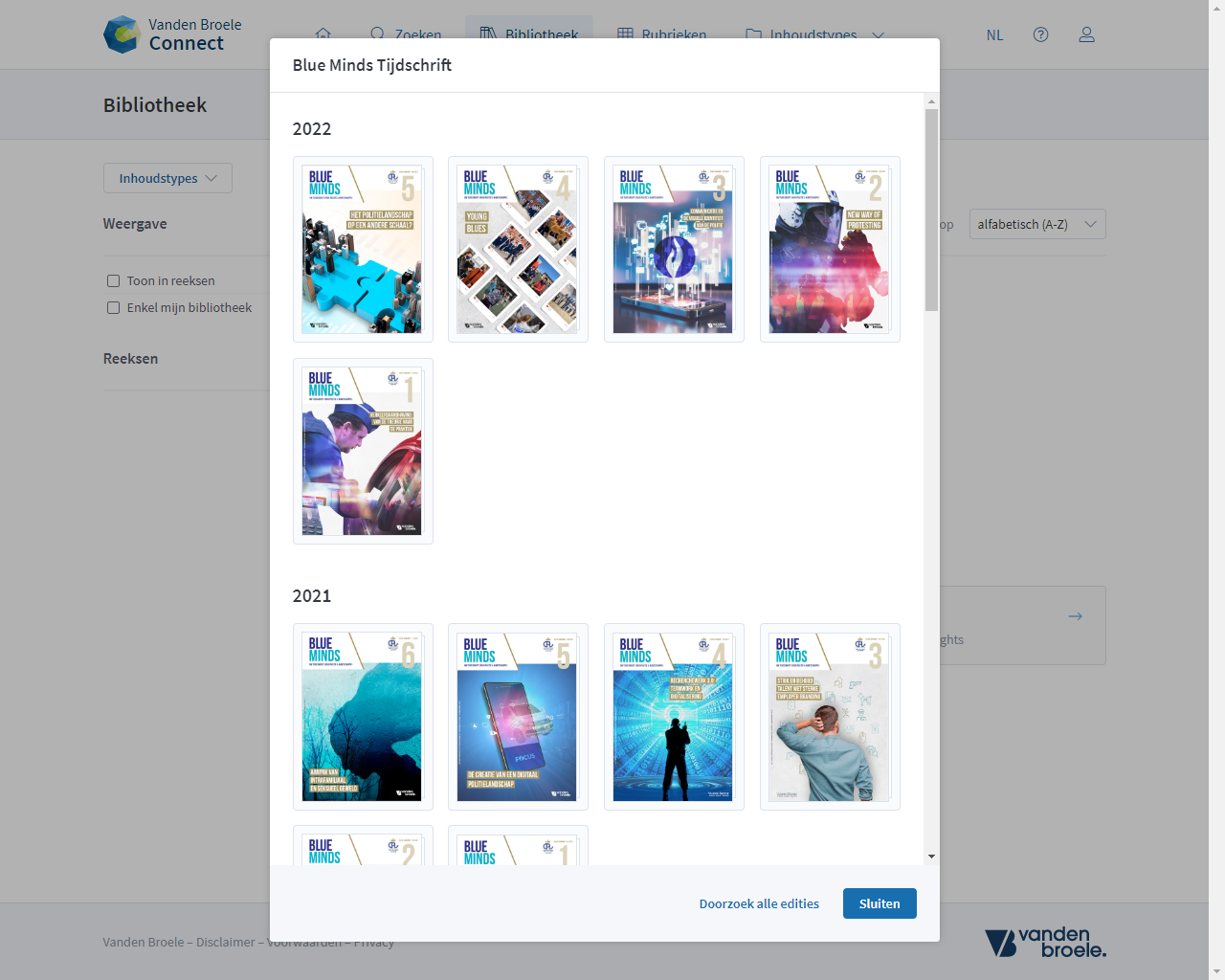1225x980 pixels.
Task: Open Blue Minds 2021 issue 1 cover
Action: [518, 845]
